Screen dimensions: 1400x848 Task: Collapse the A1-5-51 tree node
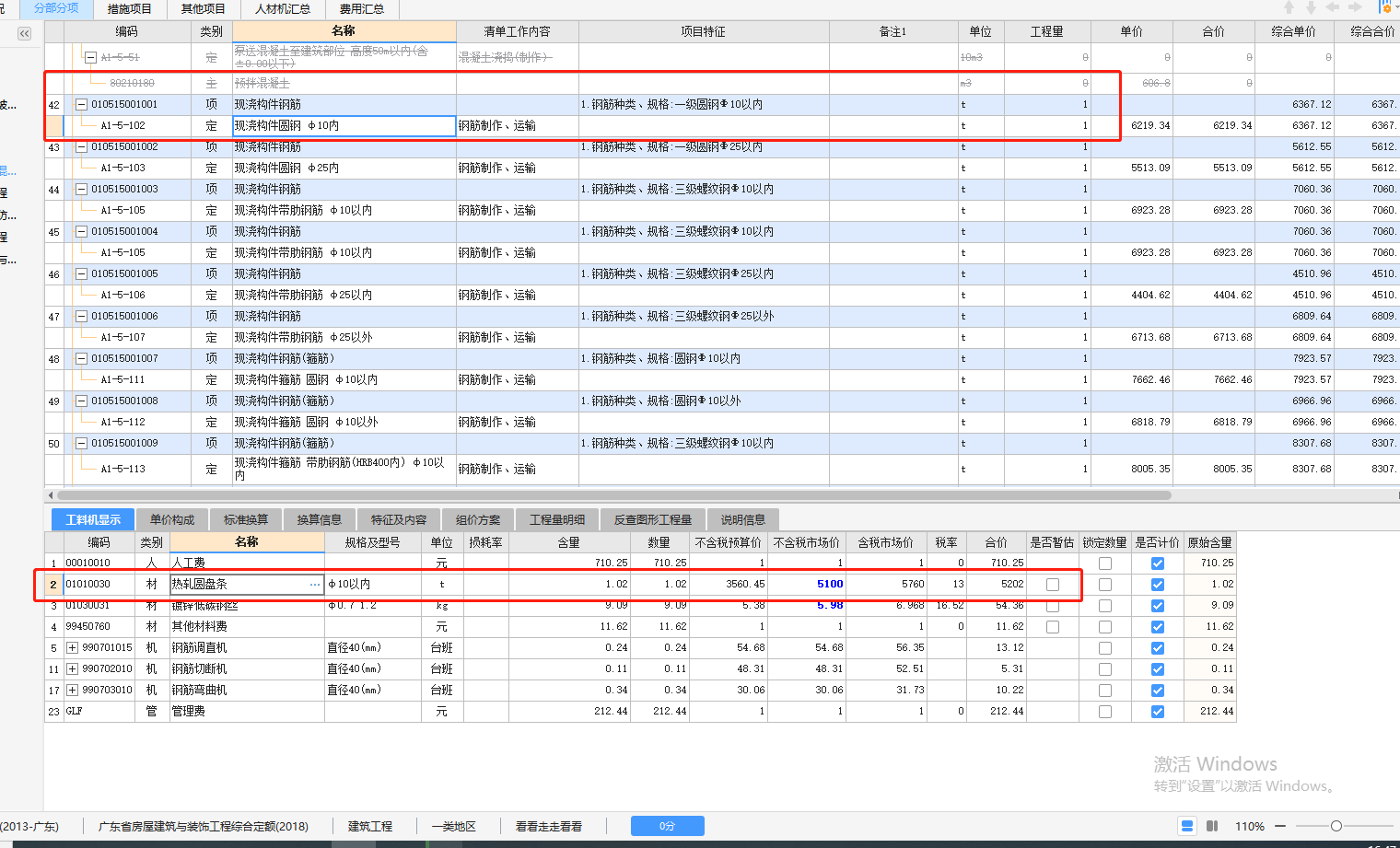click(x=90, y=57)
